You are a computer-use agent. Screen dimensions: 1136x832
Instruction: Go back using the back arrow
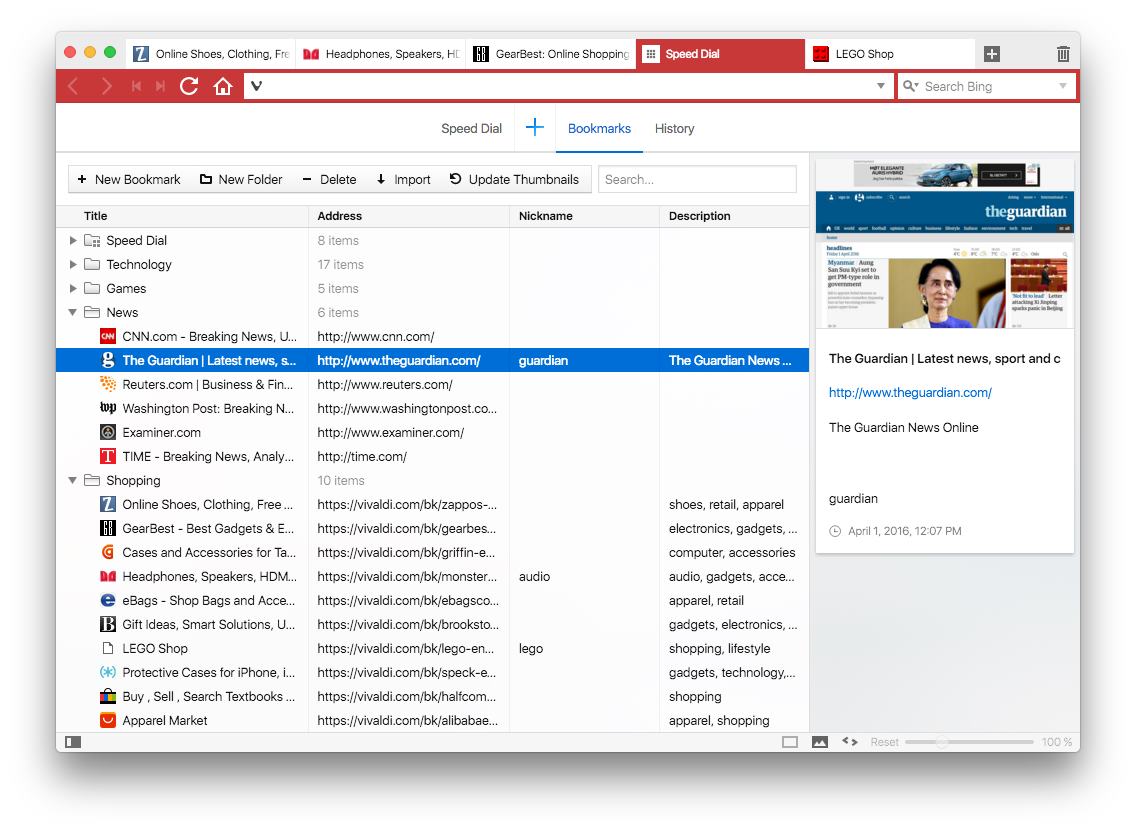(x=73, y=87)
